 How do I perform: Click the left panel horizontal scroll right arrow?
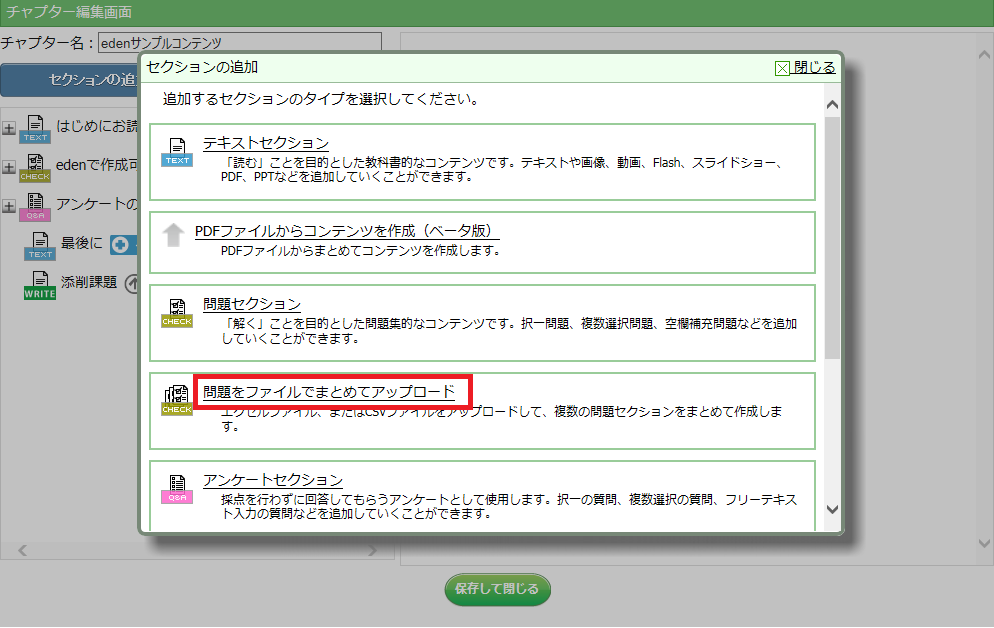372,550
